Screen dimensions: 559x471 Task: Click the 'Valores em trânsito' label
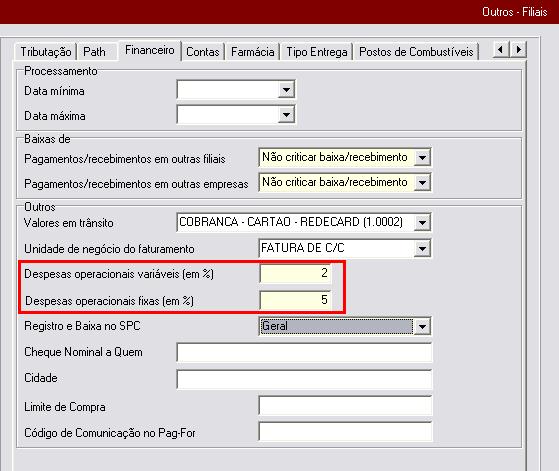pos(68,223)
